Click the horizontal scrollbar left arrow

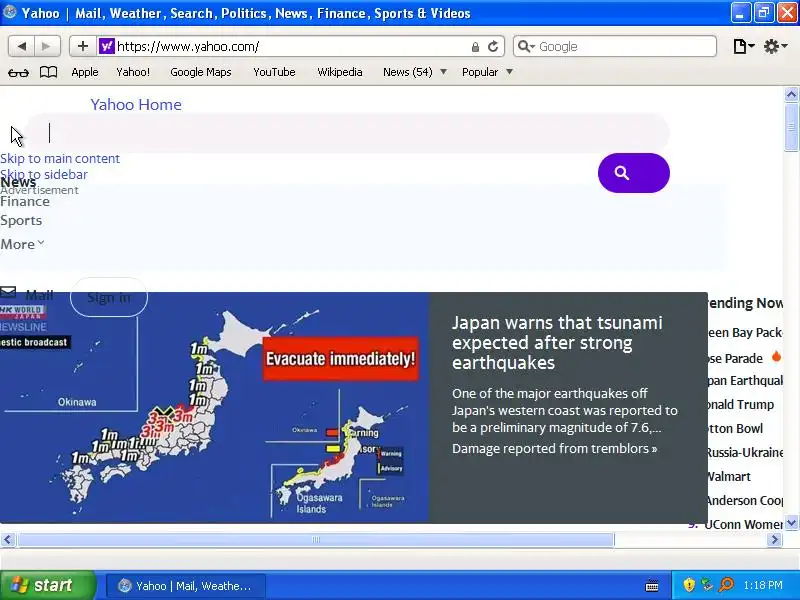tap(8, 539)
